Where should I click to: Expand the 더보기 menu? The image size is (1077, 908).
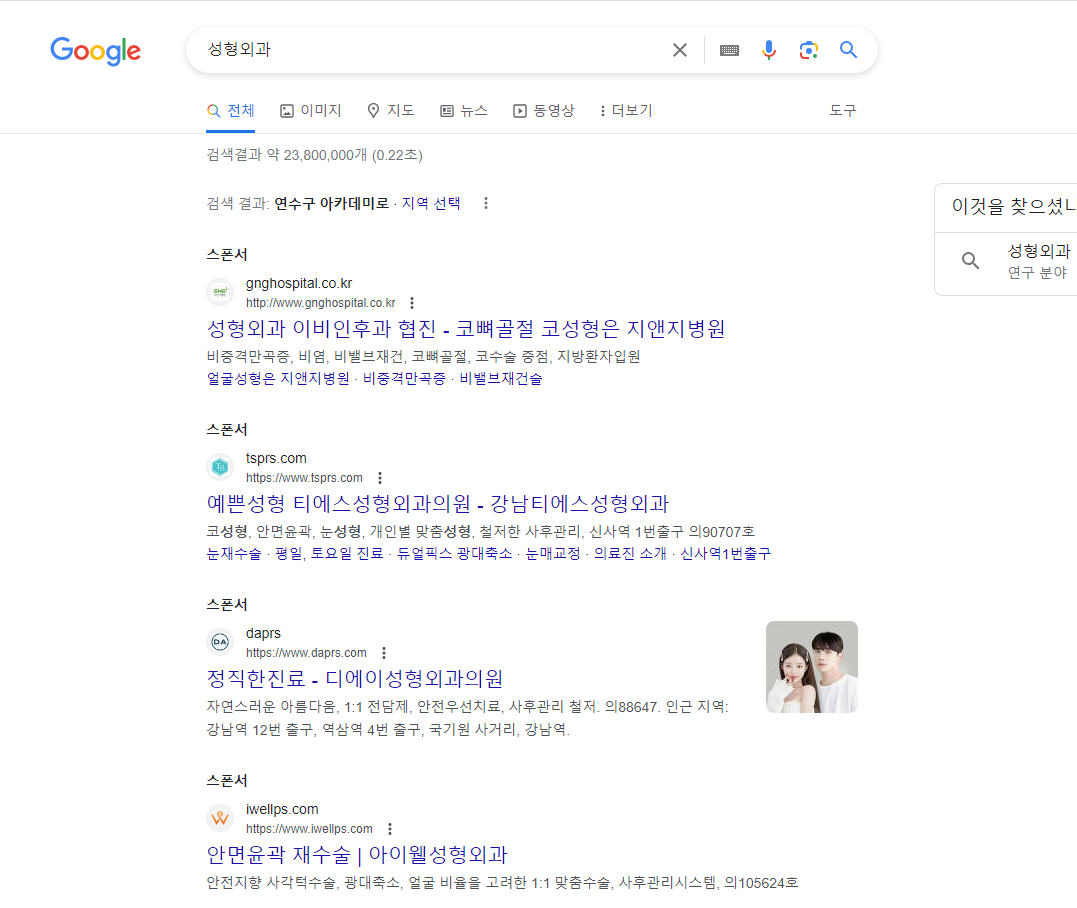coord(626,111)
